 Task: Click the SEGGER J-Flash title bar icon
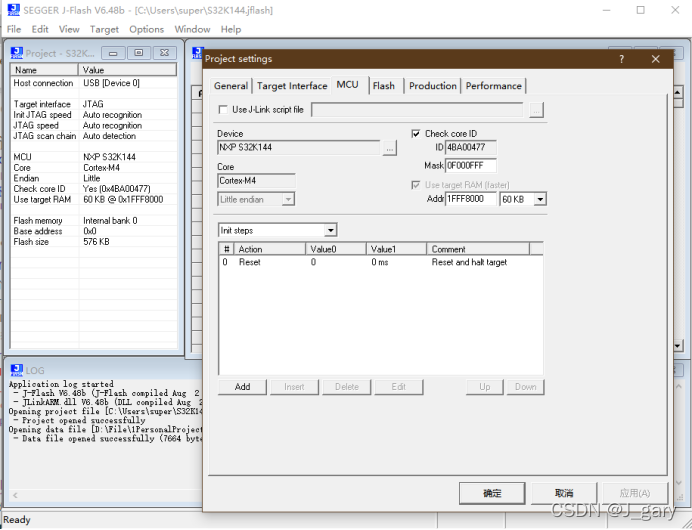[14, 9]
